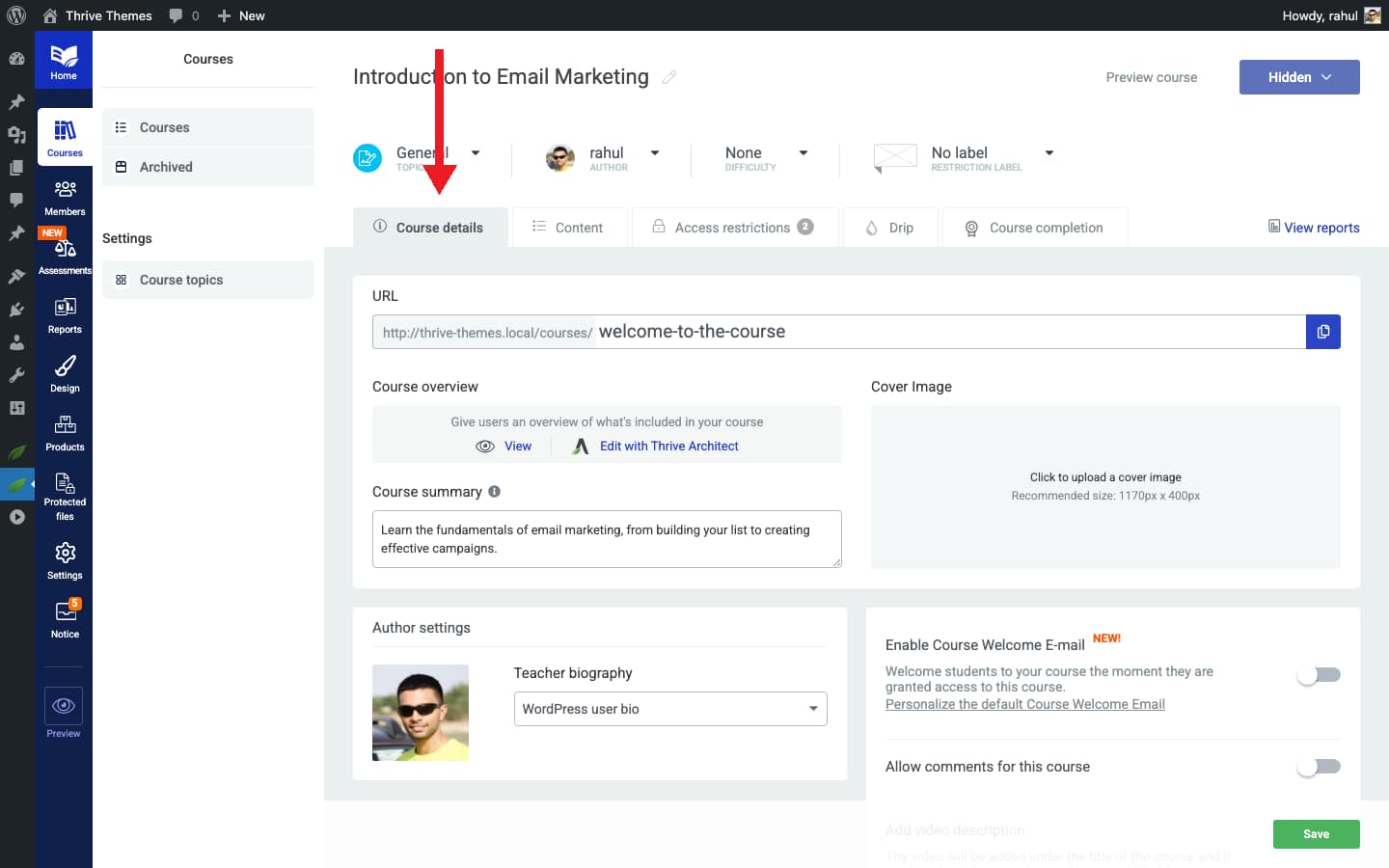Allow comments for this course
Screen dimensions: 1389x868
[x=1318, y=767]
